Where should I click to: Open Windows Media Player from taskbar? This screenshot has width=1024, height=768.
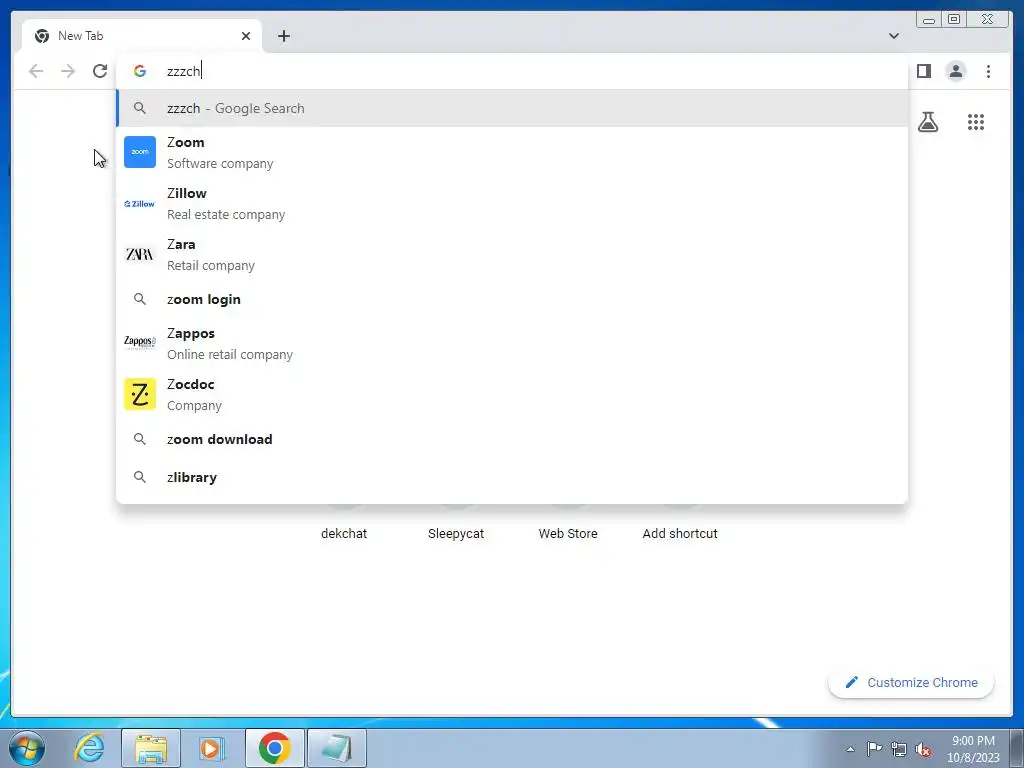(x=212, y=748)
